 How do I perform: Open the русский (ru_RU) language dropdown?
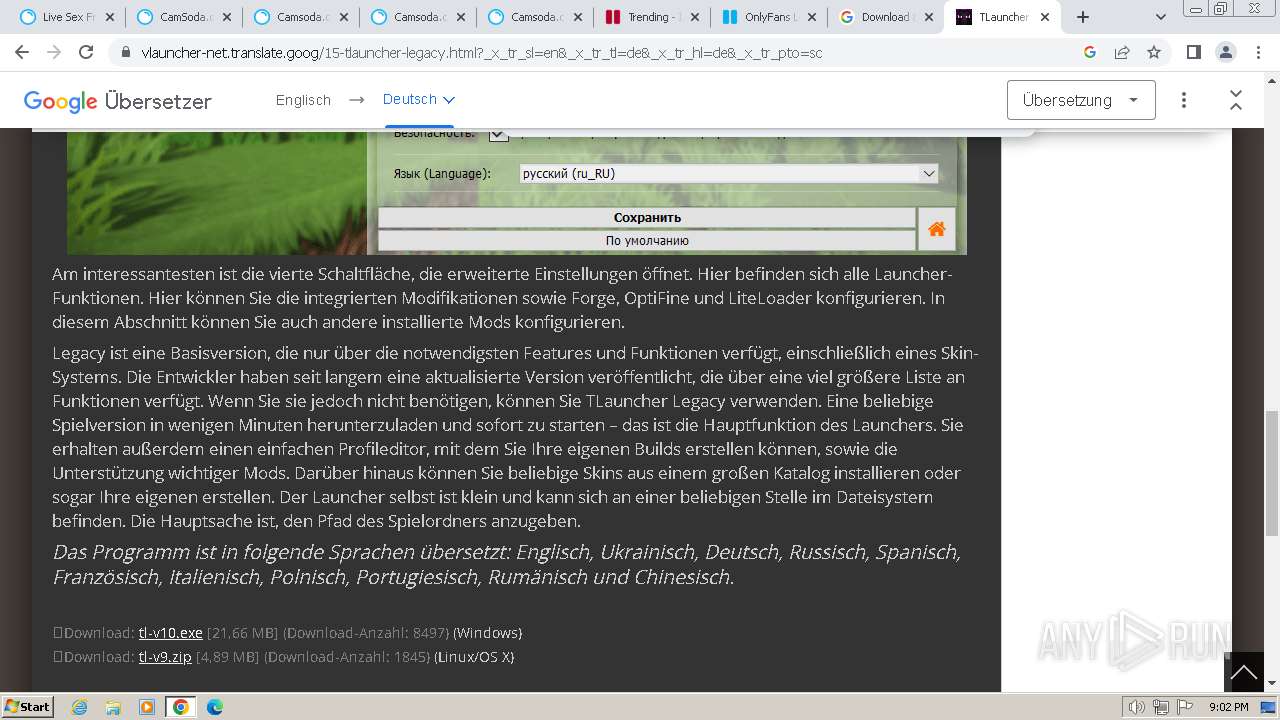tap(728, 173)
